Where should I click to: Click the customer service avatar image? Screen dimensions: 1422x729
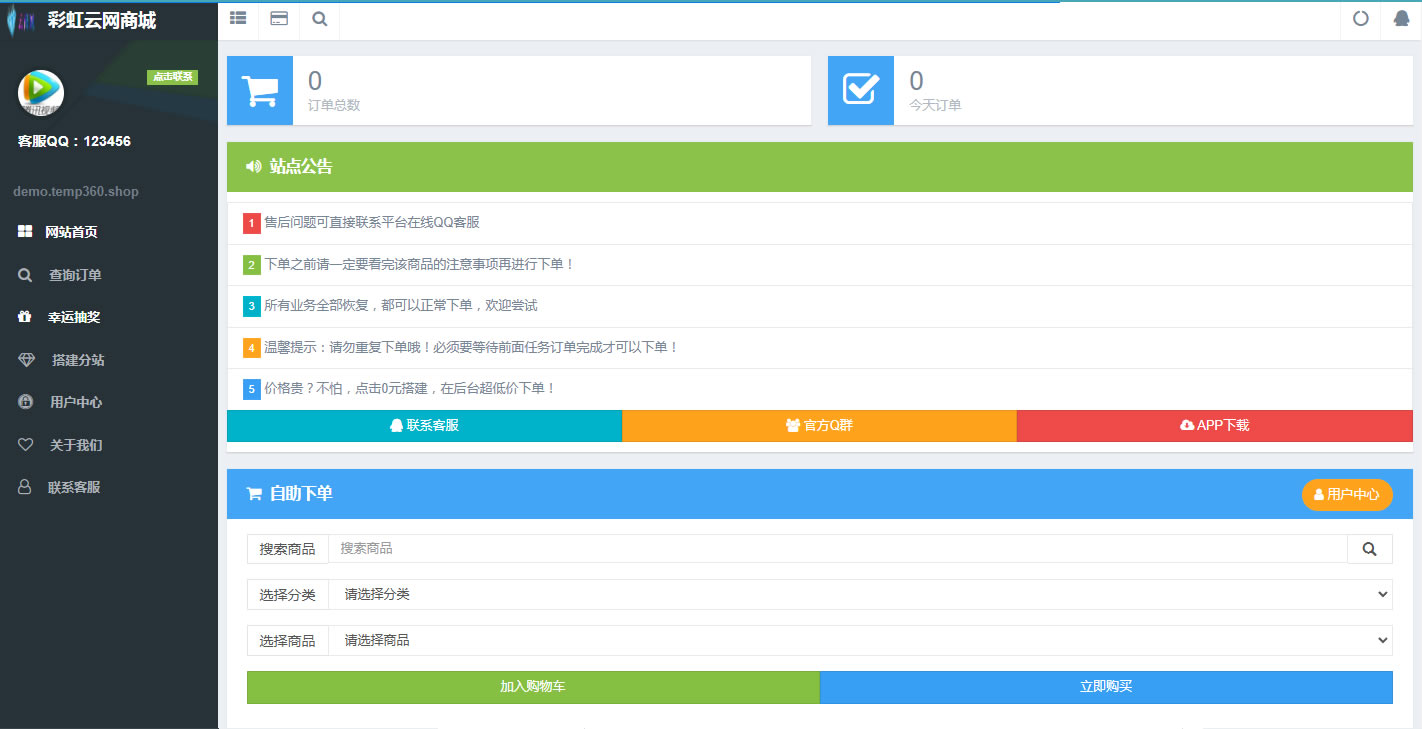(40, 93)
